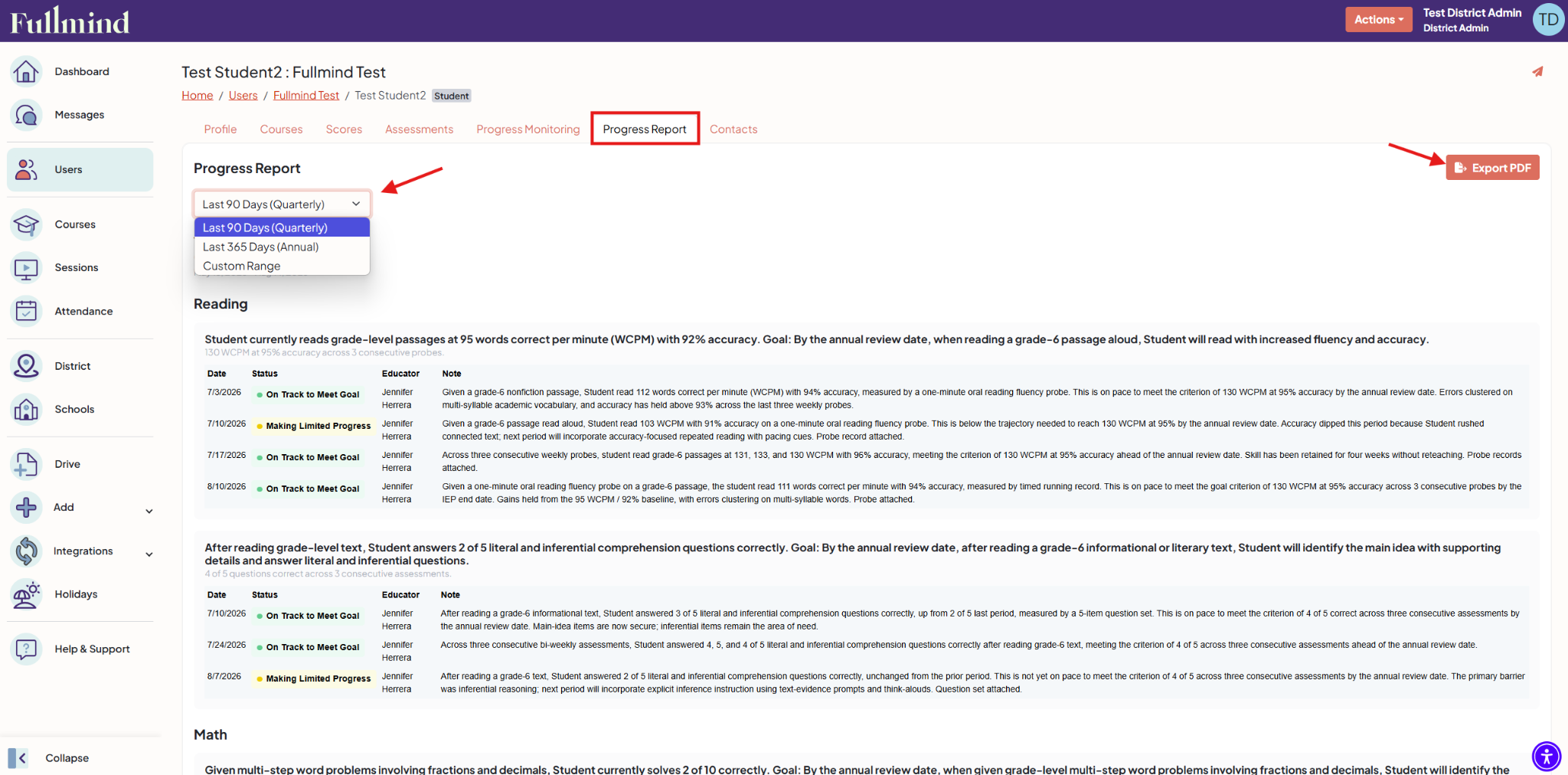Open the Dashboard home icon
This screenshot has height=775, width=1568.
(x=26, y=71)
